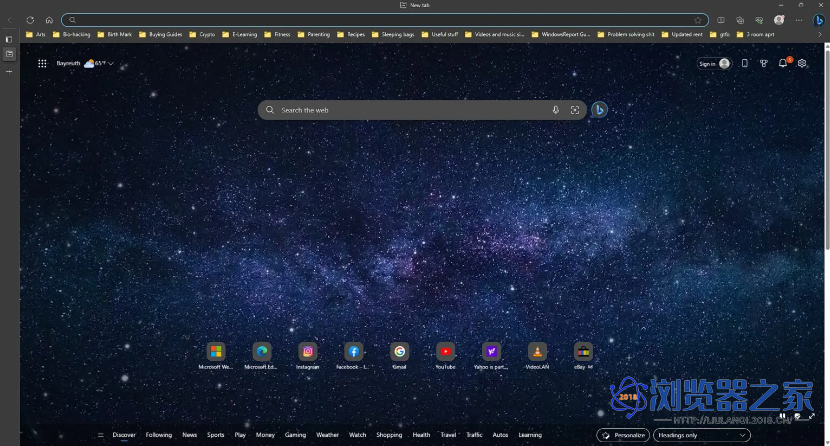Switch to the Sports feed tab
Image resolution: width=830 pixels, height=446 pixels.
pos(215,435)
